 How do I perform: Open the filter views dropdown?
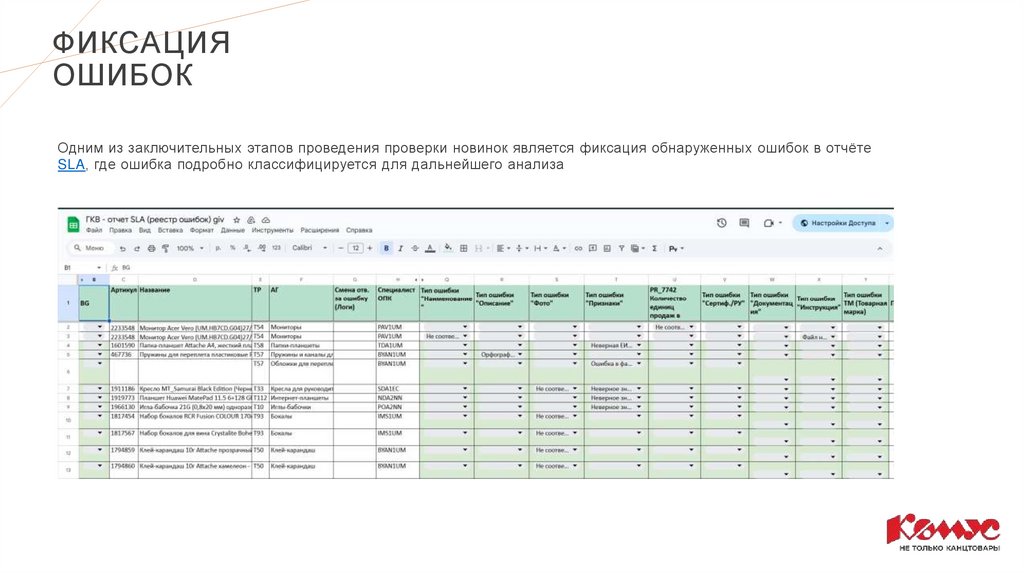tap(637, 248)
